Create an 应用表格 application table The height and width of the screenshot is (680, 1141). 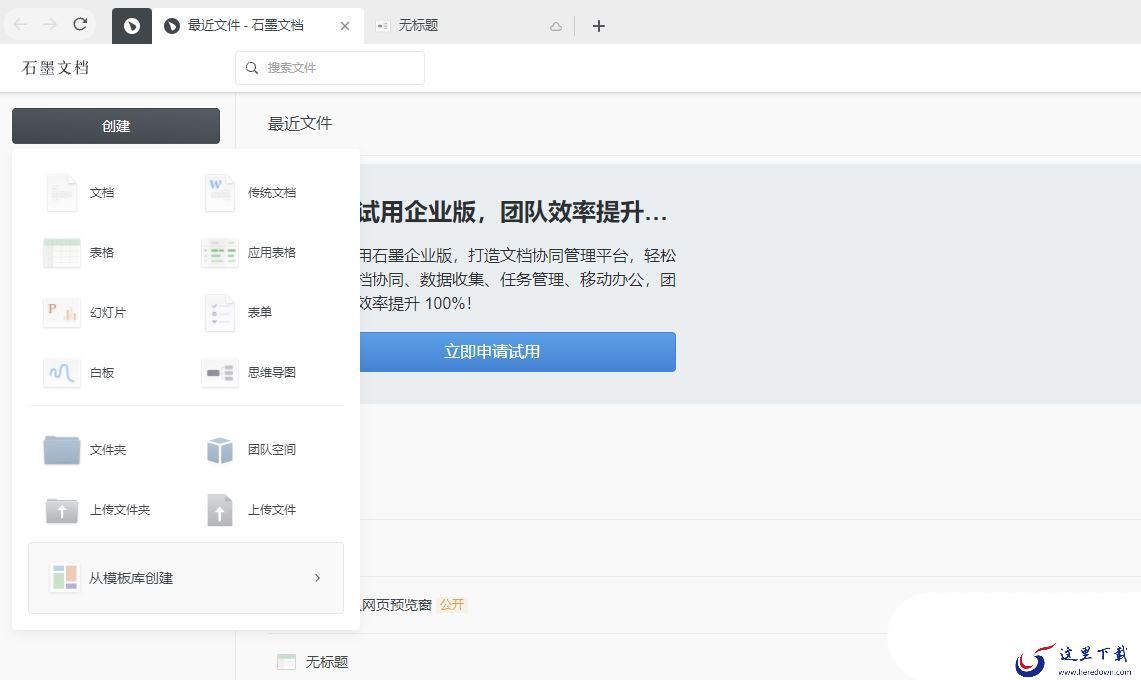coord(250,253)
